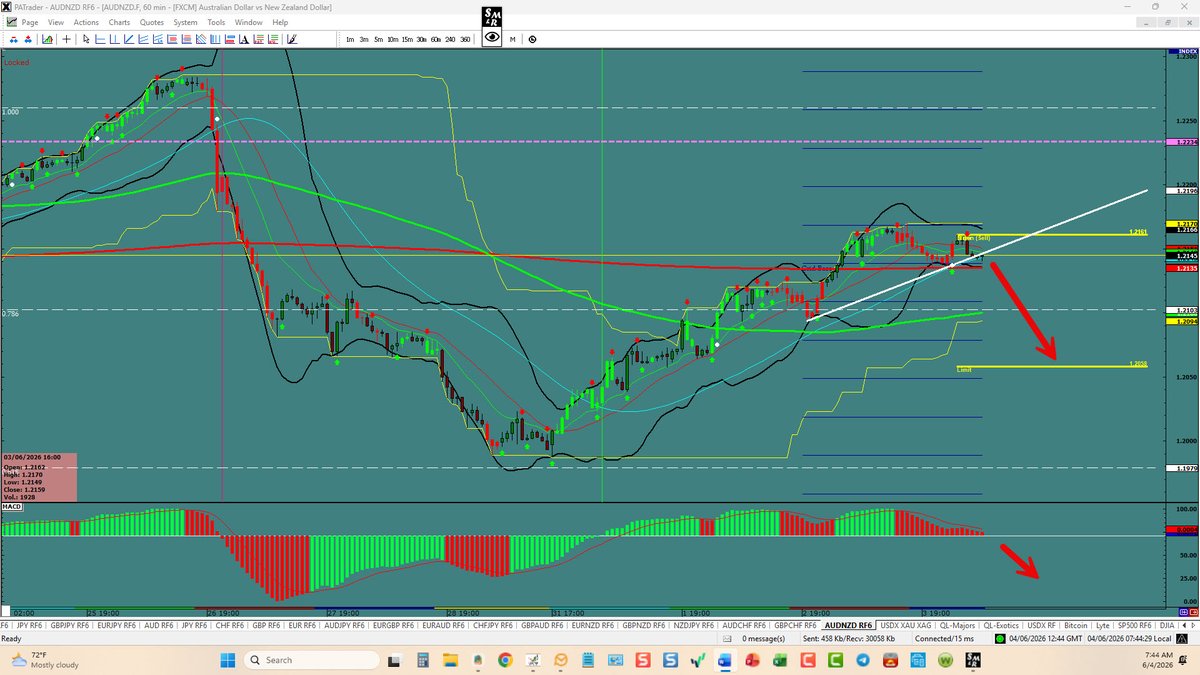Switch to 5m timeframe
Screen dimensions: 1200x675
click(378, 39)
